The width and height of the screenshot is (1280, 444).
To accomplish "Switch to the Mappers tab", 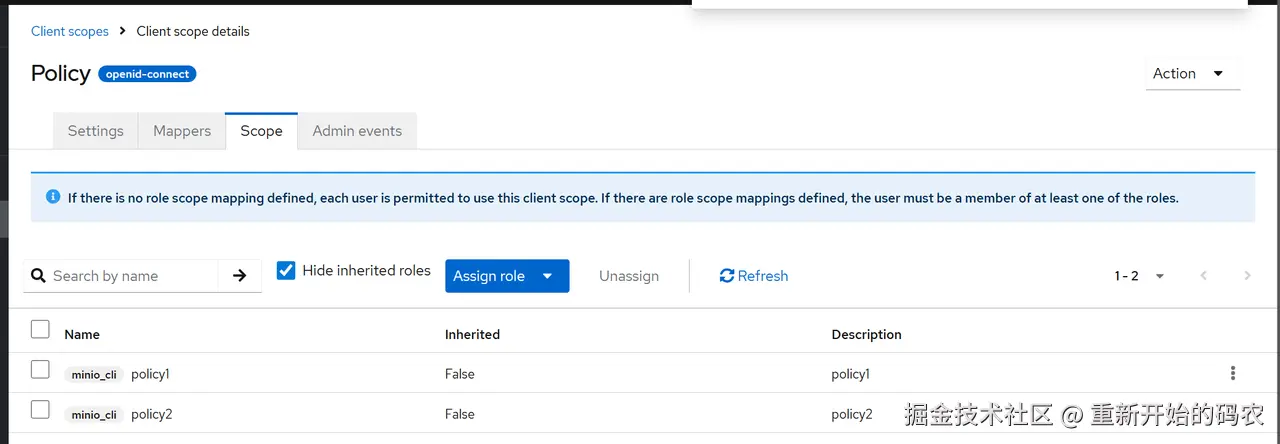I will (182, 131).
